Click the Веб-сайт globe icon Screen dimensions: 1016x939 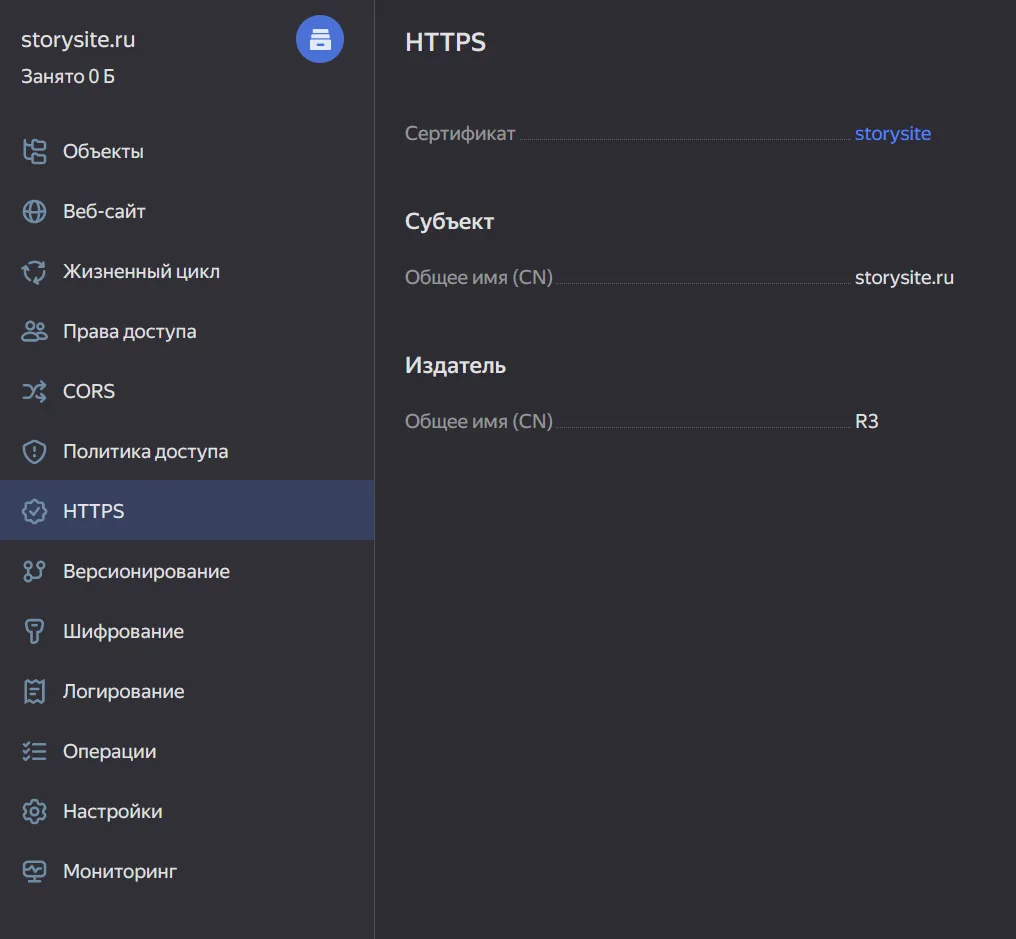pyautogui.click(x=35, y=212)
